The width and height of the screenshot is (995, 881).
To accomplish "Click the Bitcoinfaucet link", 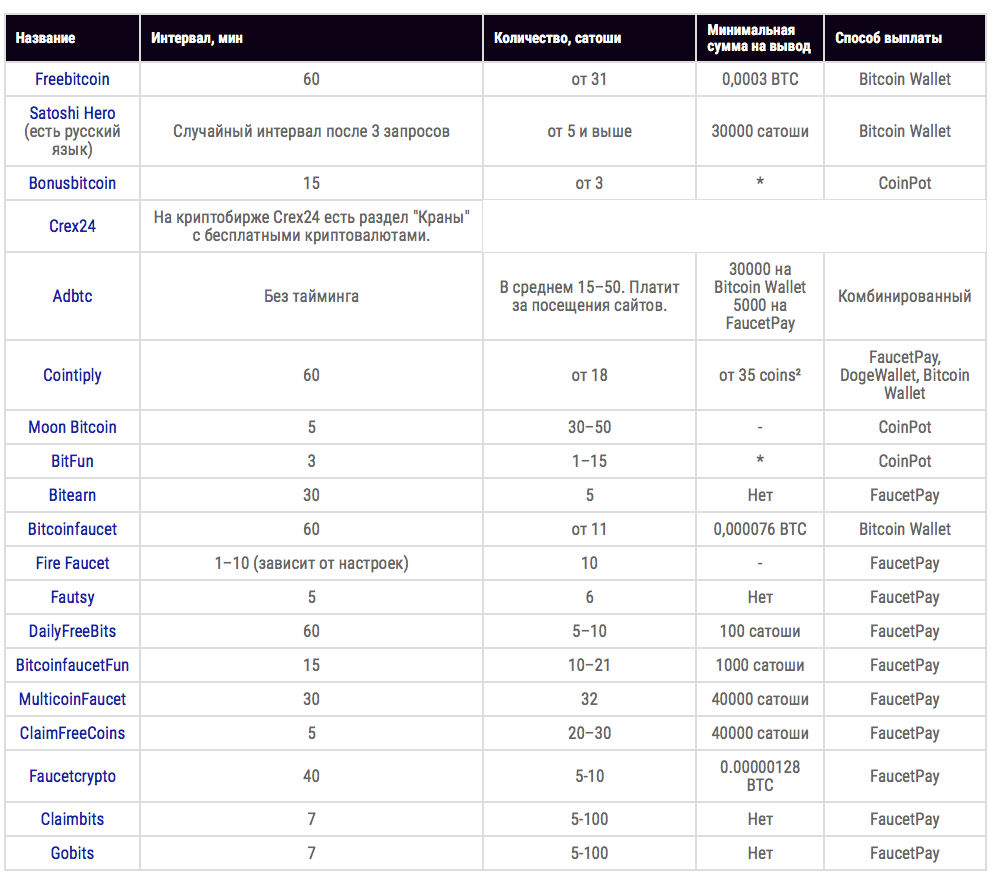I will [72, 529].
